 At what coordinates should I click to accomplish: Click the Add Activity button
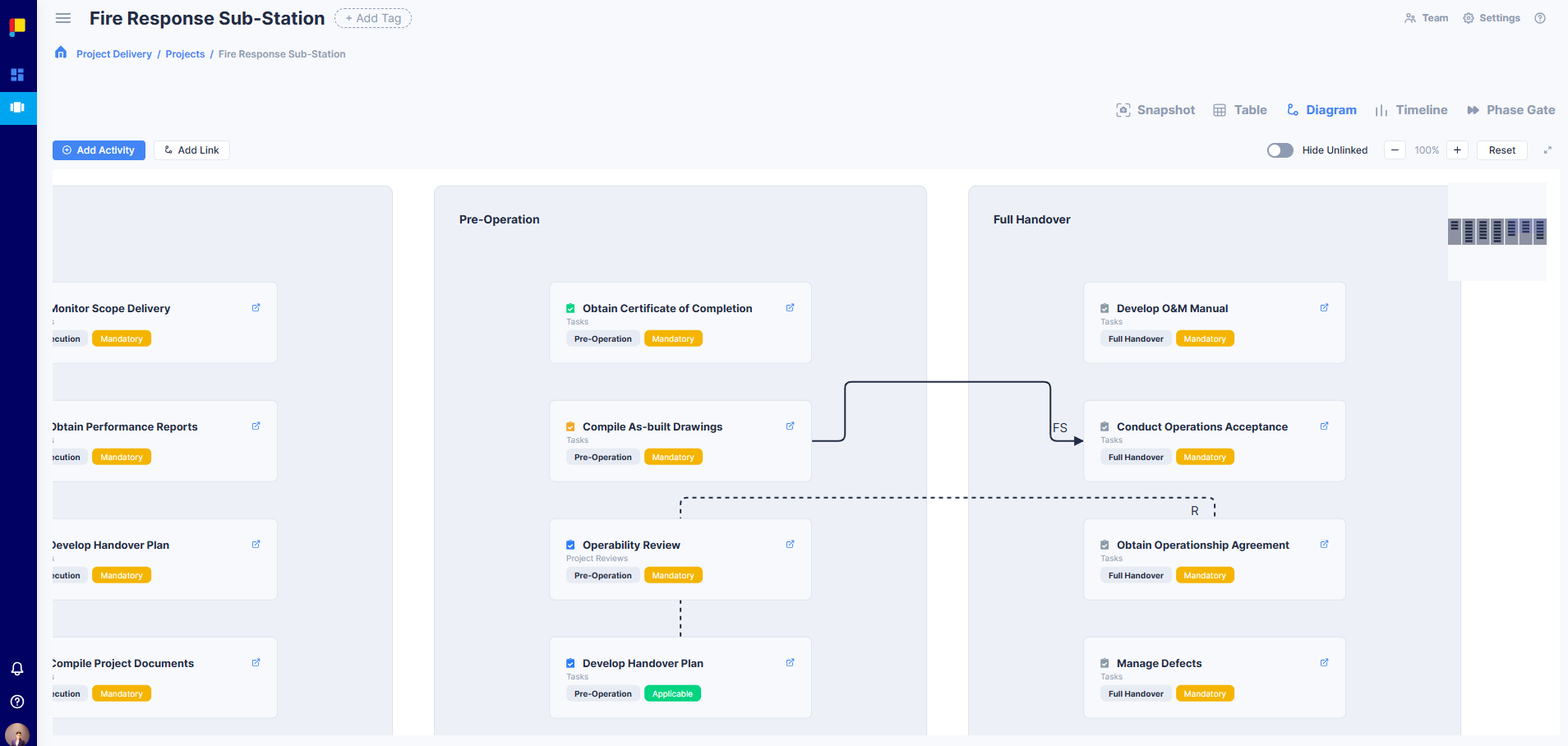pos(99,150)
